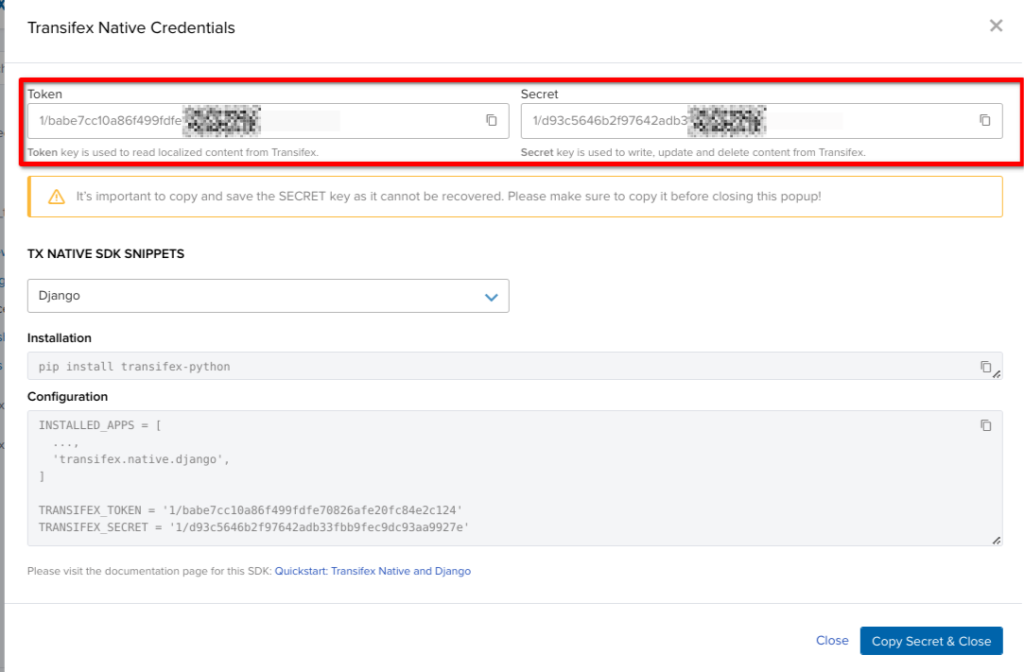This screenshot has width=1024, height=672.
Task: Click the Copy Secret & Close button
Action: (x=931, y=641)
